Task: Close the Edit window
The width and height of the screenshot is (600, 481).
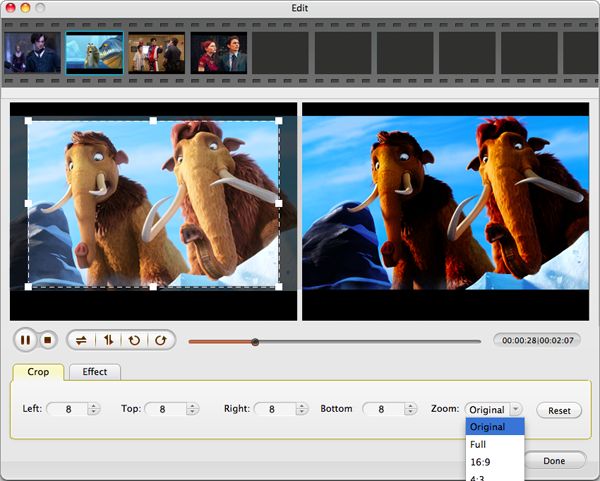Action: 10,7
